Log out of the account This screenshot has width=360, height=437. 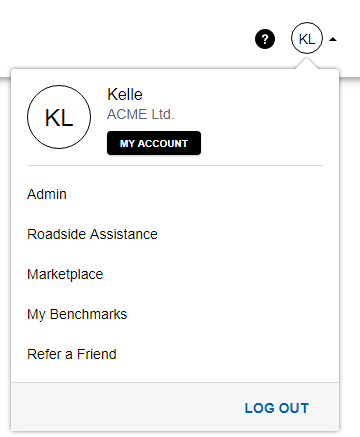(x=277, y=408)
